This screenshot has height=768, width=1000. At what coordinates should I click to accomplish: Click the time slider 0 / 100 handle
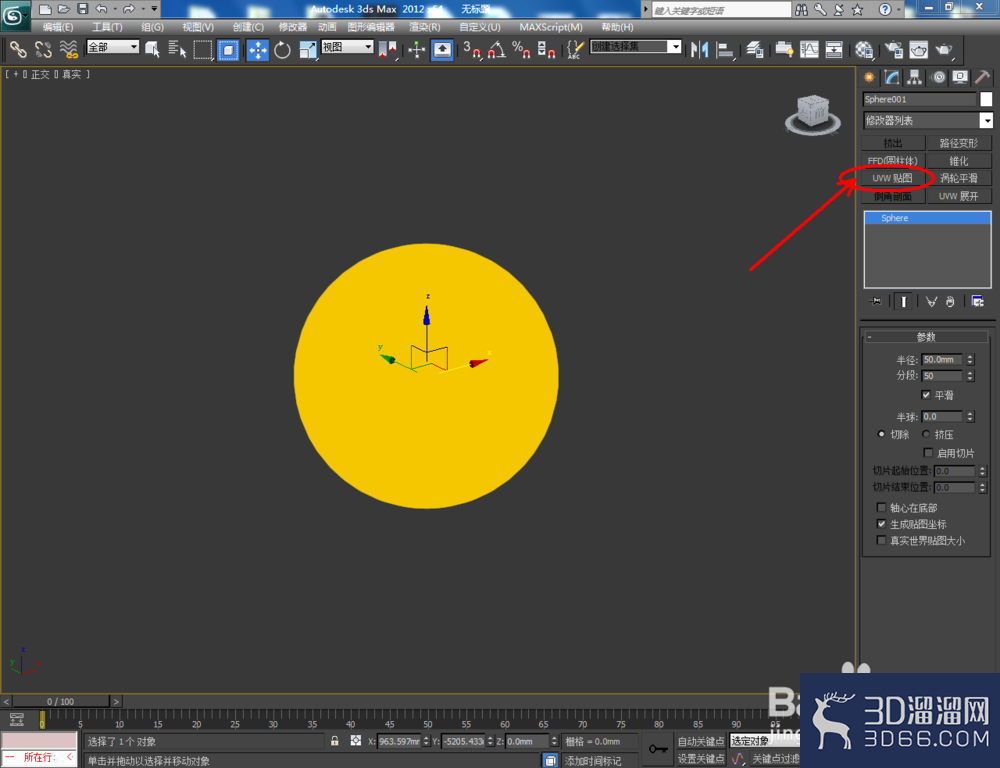point(61,701)
